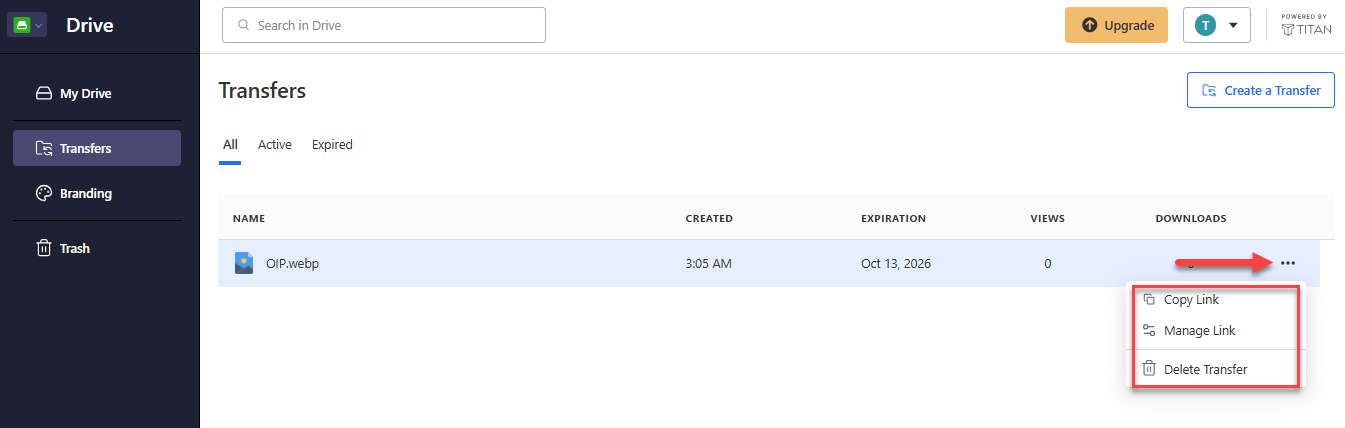Screen dimensions: 1345x428
Task: Click the T user avatar
Action: (x=1205, y=26)
